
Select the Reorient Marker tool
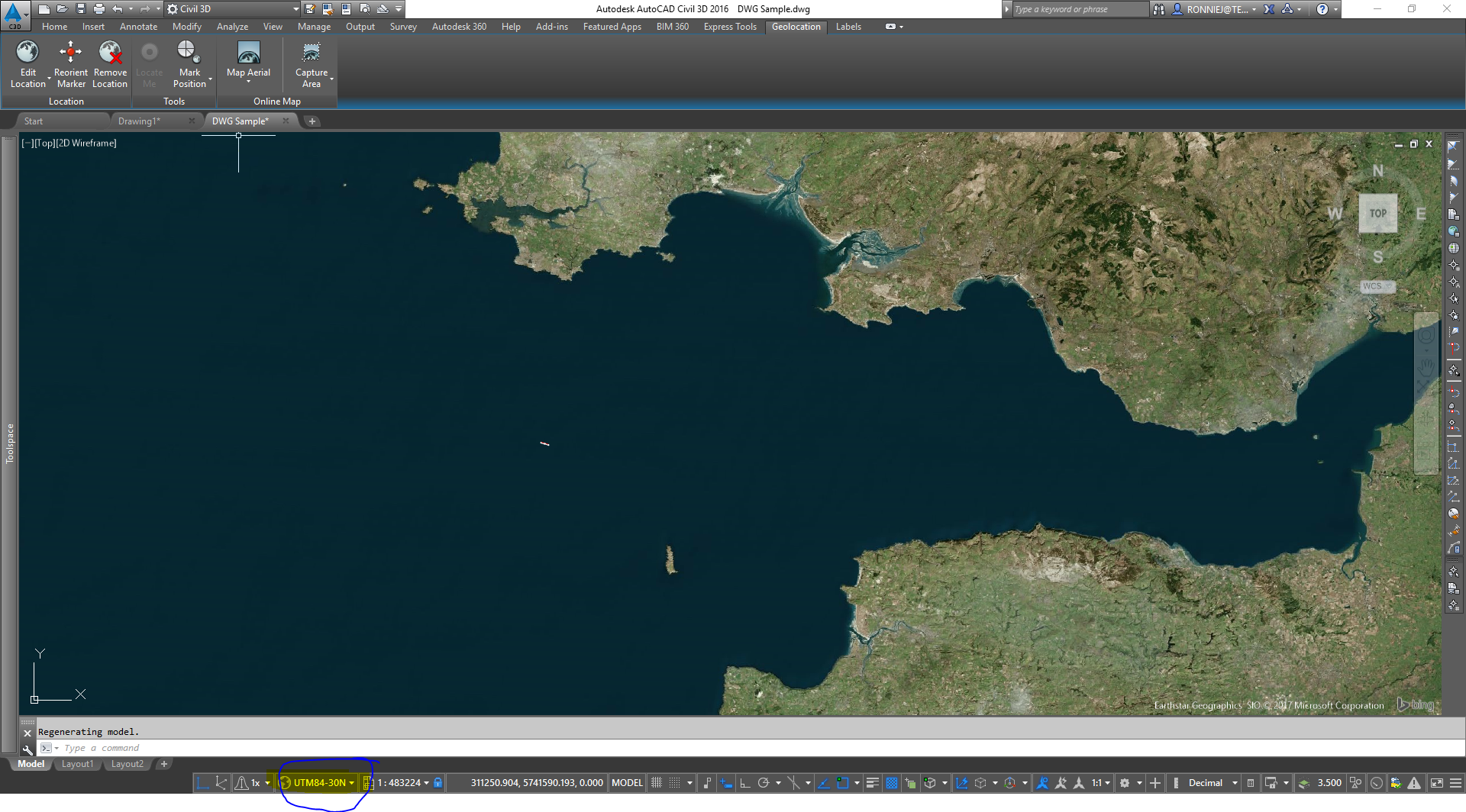70,64
